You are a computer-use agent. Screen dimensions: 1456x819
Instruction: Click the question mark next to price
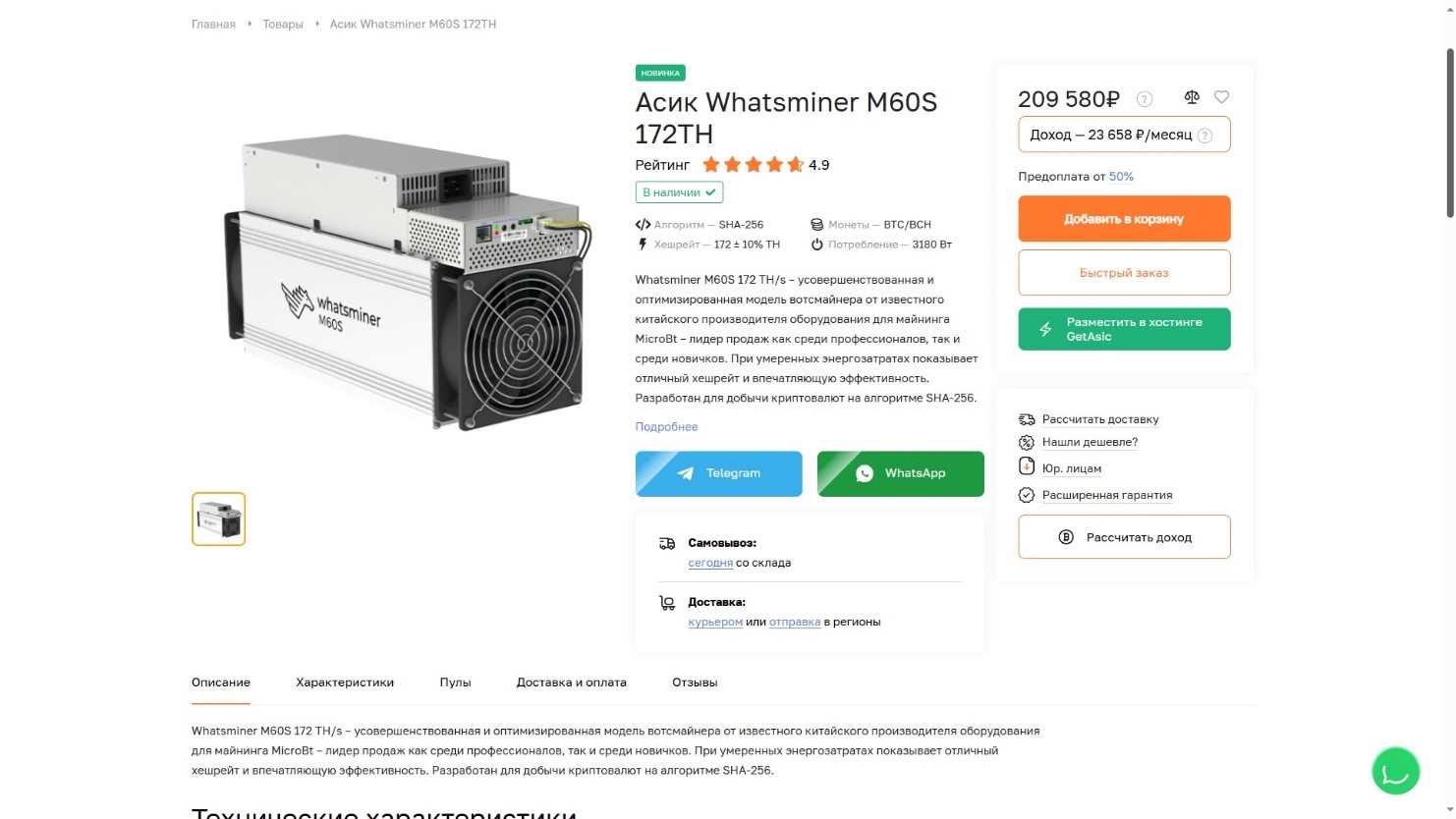[1145, 99]
